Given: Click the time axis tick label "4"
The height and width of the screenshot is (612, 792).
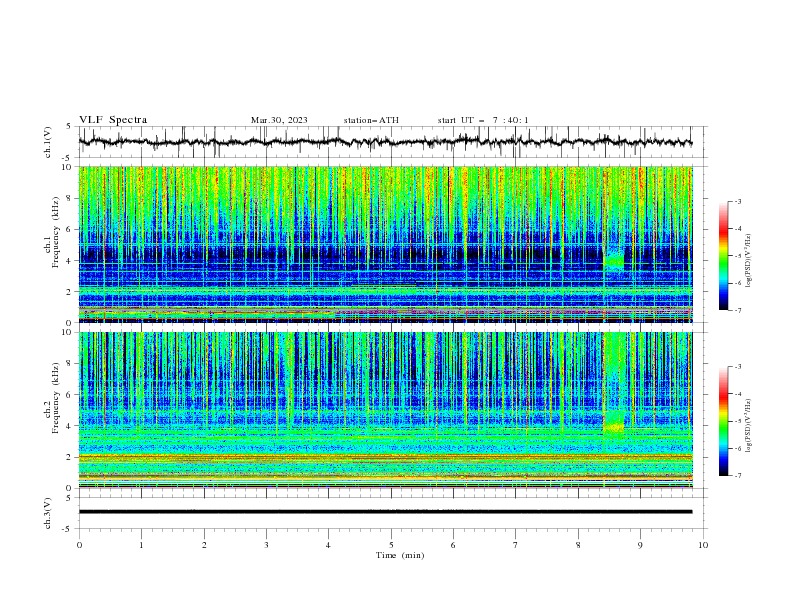Looking at the screenshot, I should [329, 545].
